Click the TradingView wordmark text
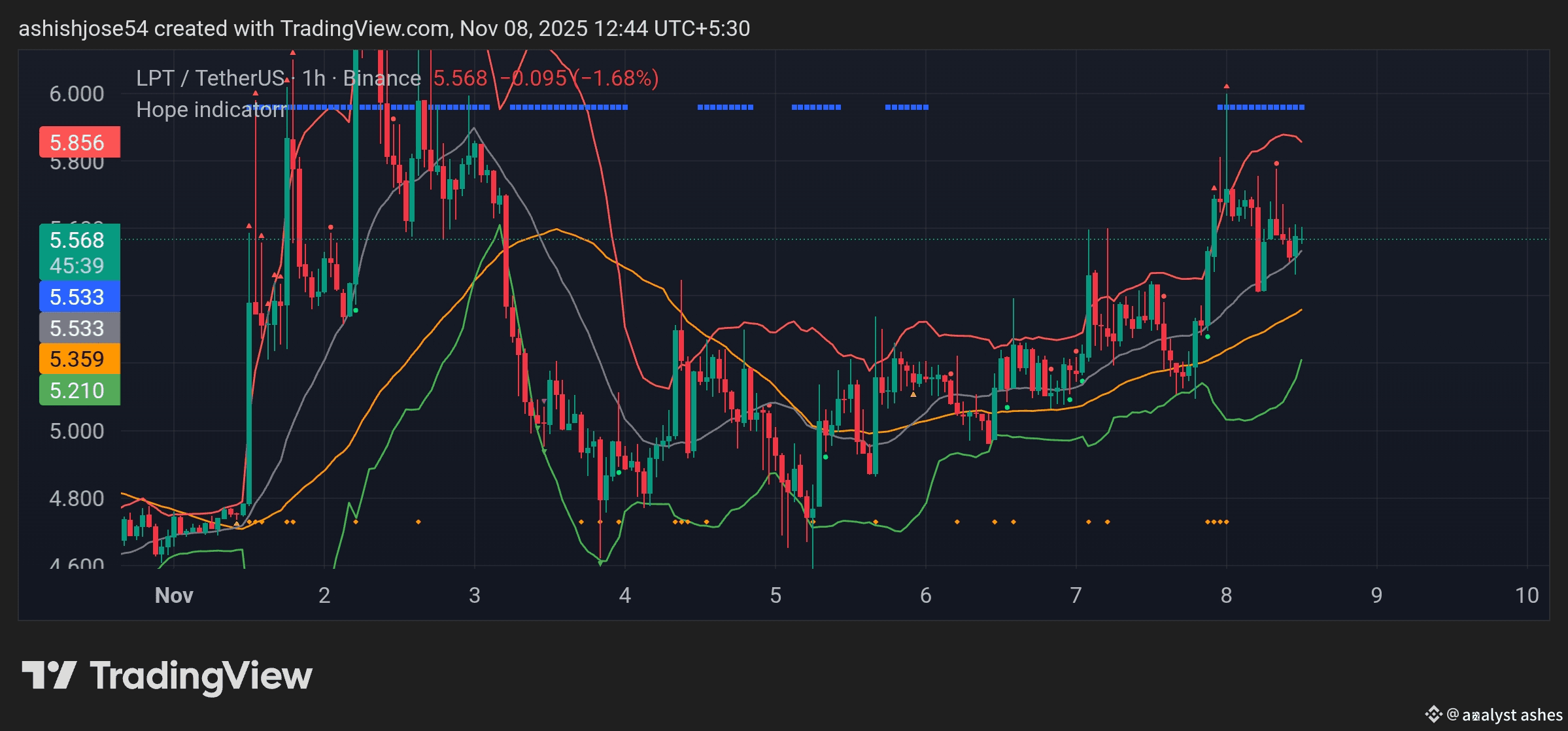The height and width of the screenshot is (731, 1568). pos(201,676)
